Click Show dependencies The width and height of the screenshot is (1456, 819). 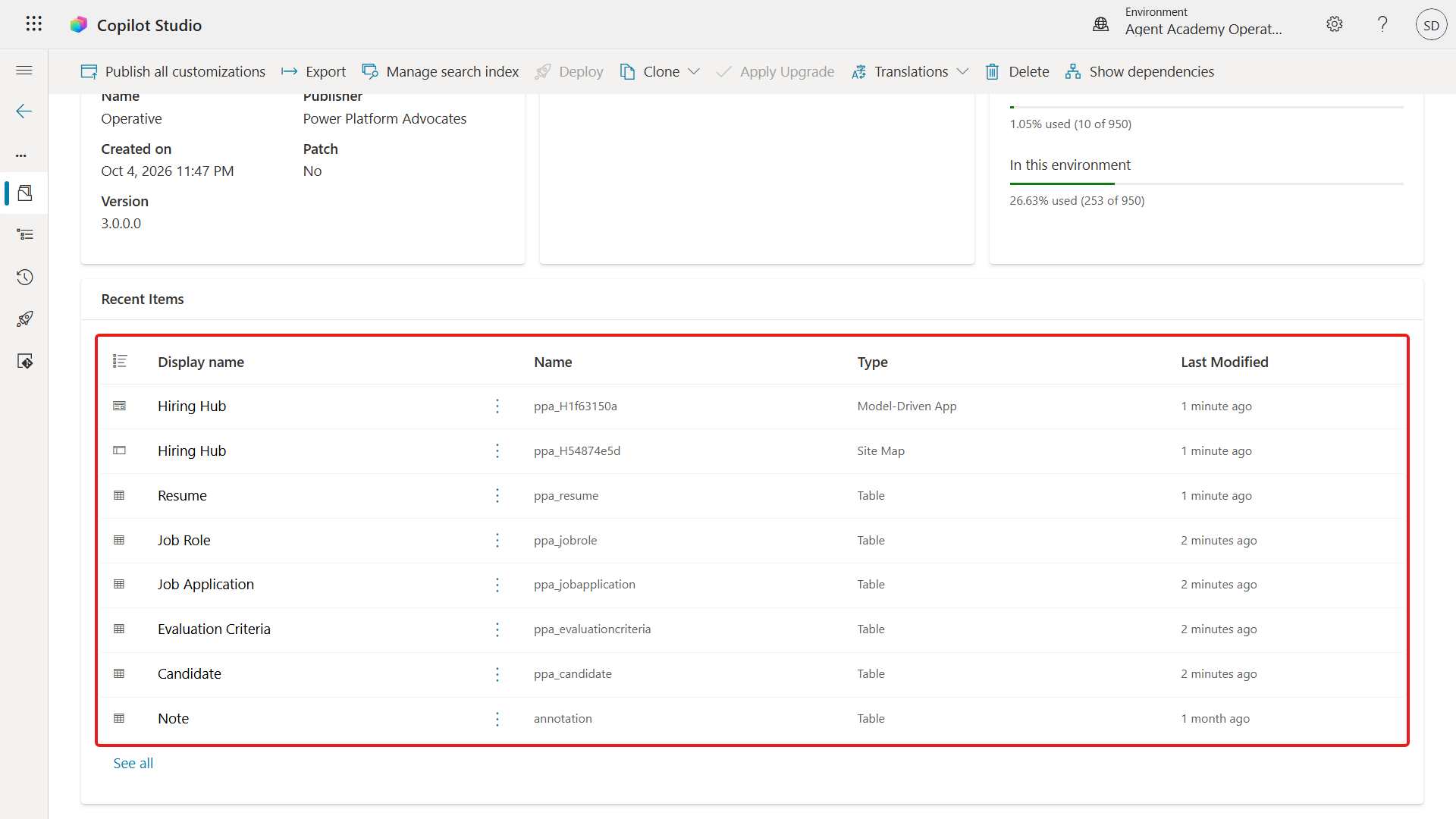pos(1139,71)
